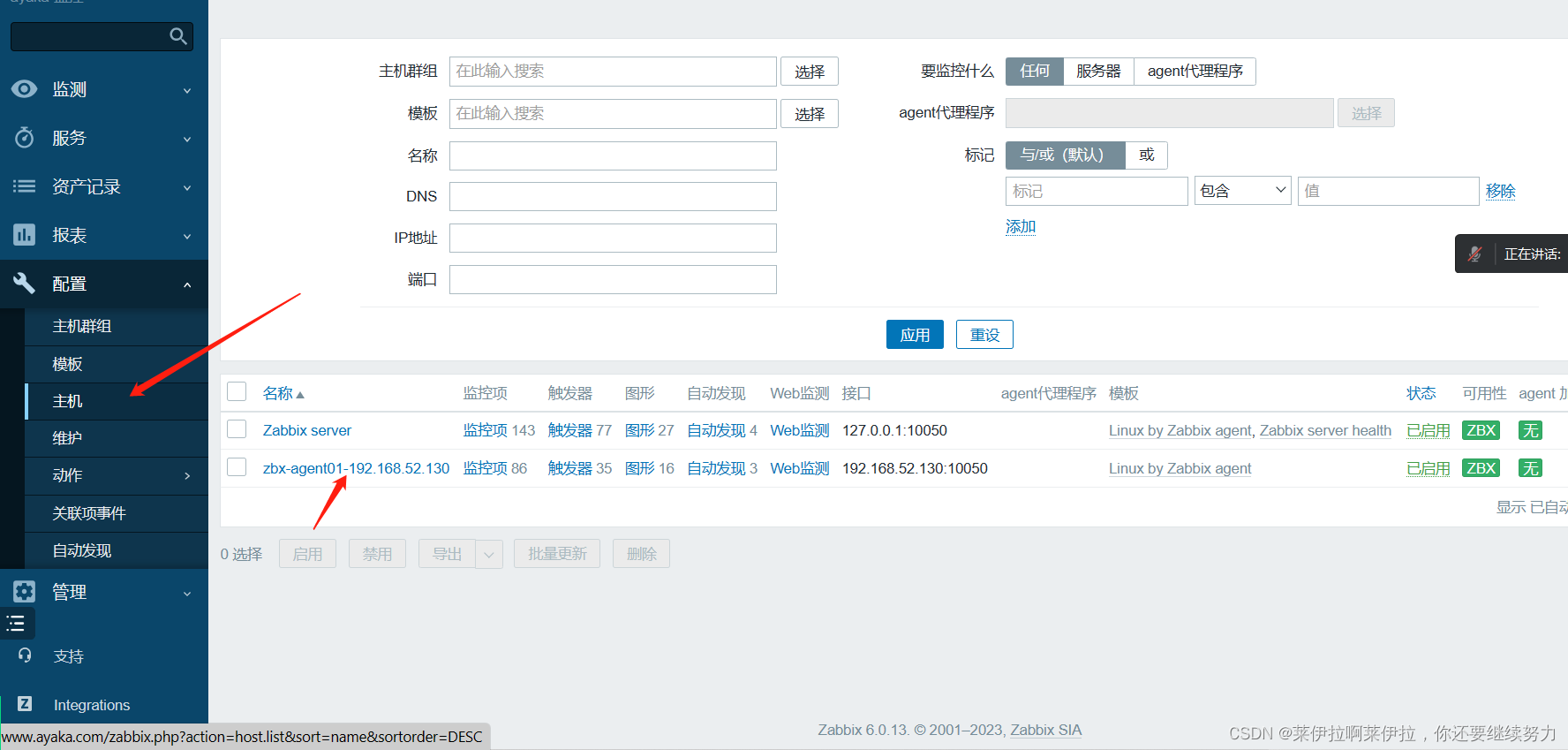Screen dimensions: 1568x750
Task: Click the search magnifier icon in sidebar
Action: point(178,36)
